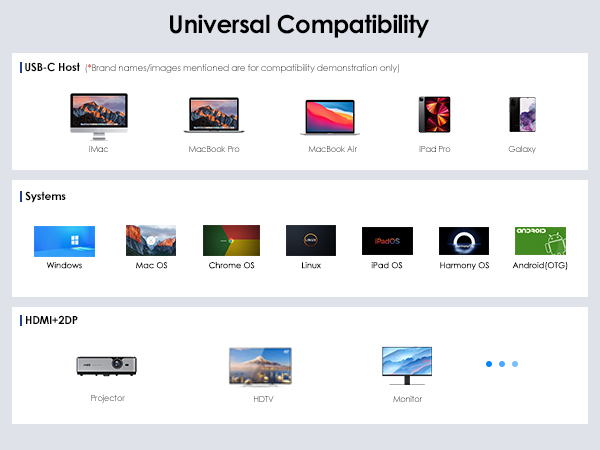Choose the iPad Pro tablet image
600x450 pixels.
point(434,115)
